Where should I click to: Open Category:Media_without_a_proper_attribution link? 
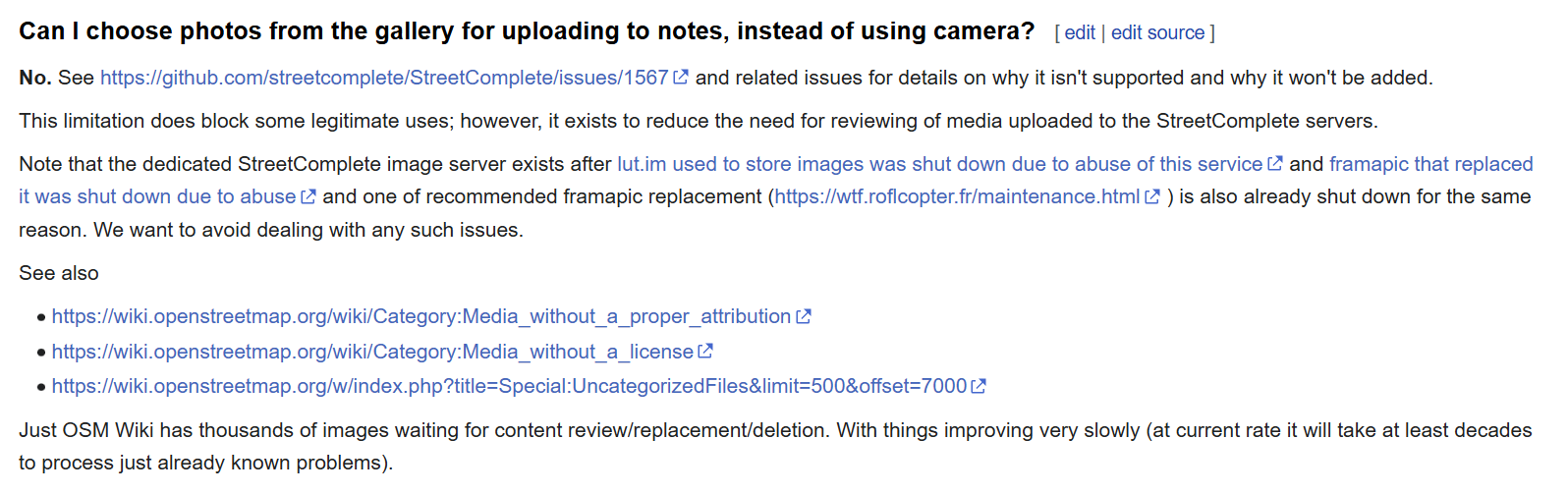(x=421, y=316)
